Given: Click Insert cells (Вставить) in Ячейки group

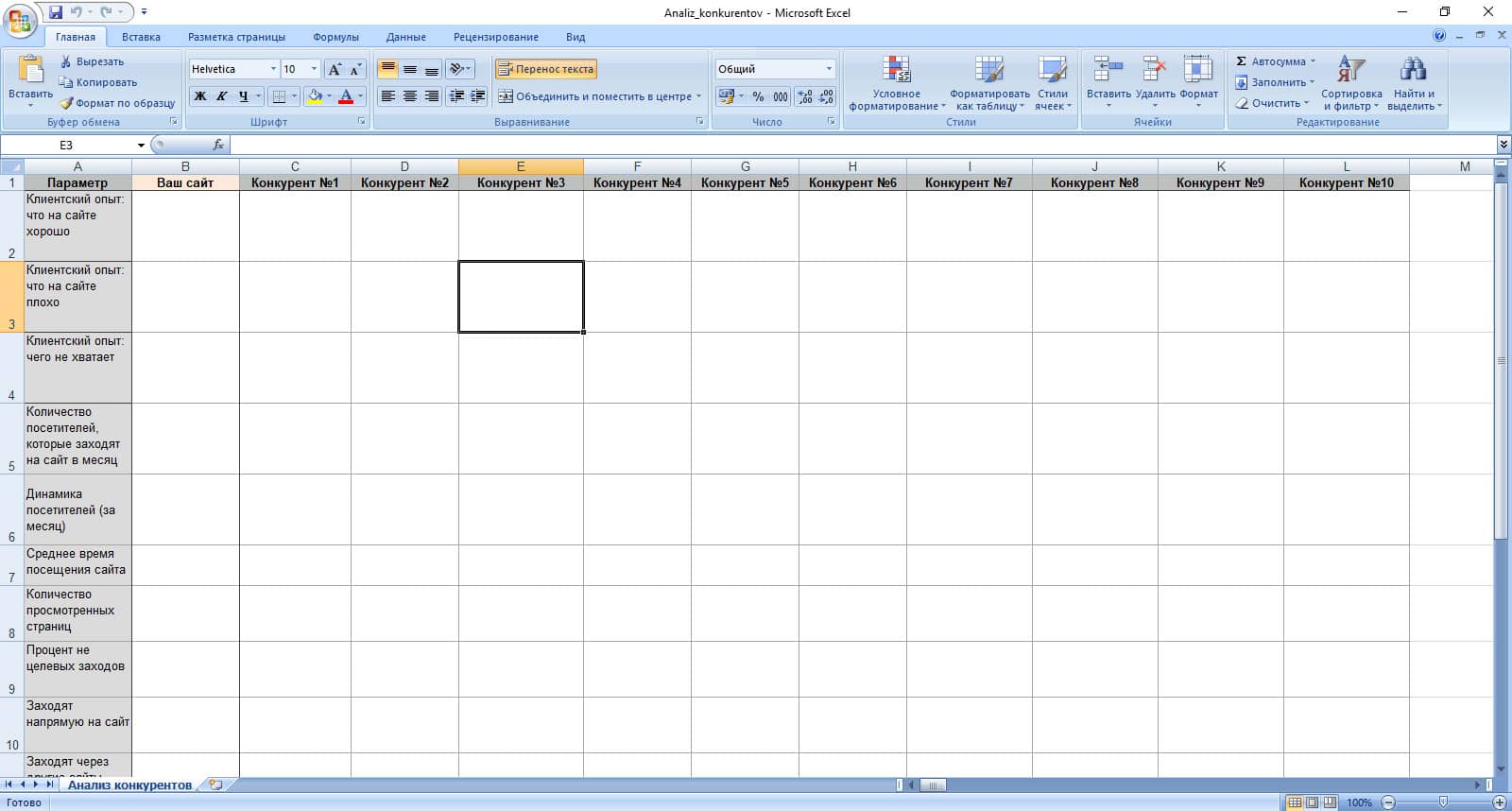Looking at the screenshot, I should pos(1108,81).
